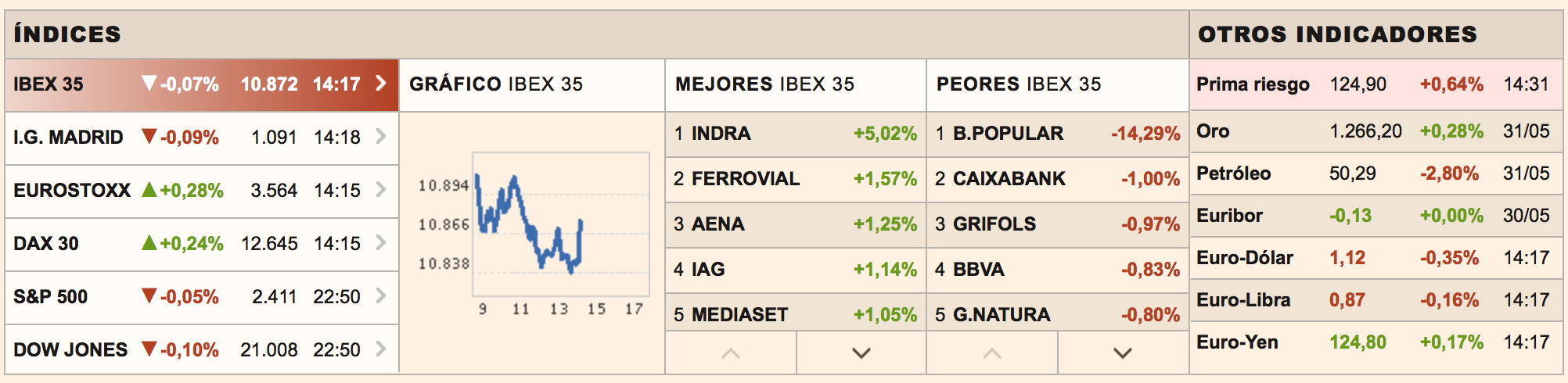Open the Petróleo indicator row
This screenshot has height=383, width=1568.
1376,174
